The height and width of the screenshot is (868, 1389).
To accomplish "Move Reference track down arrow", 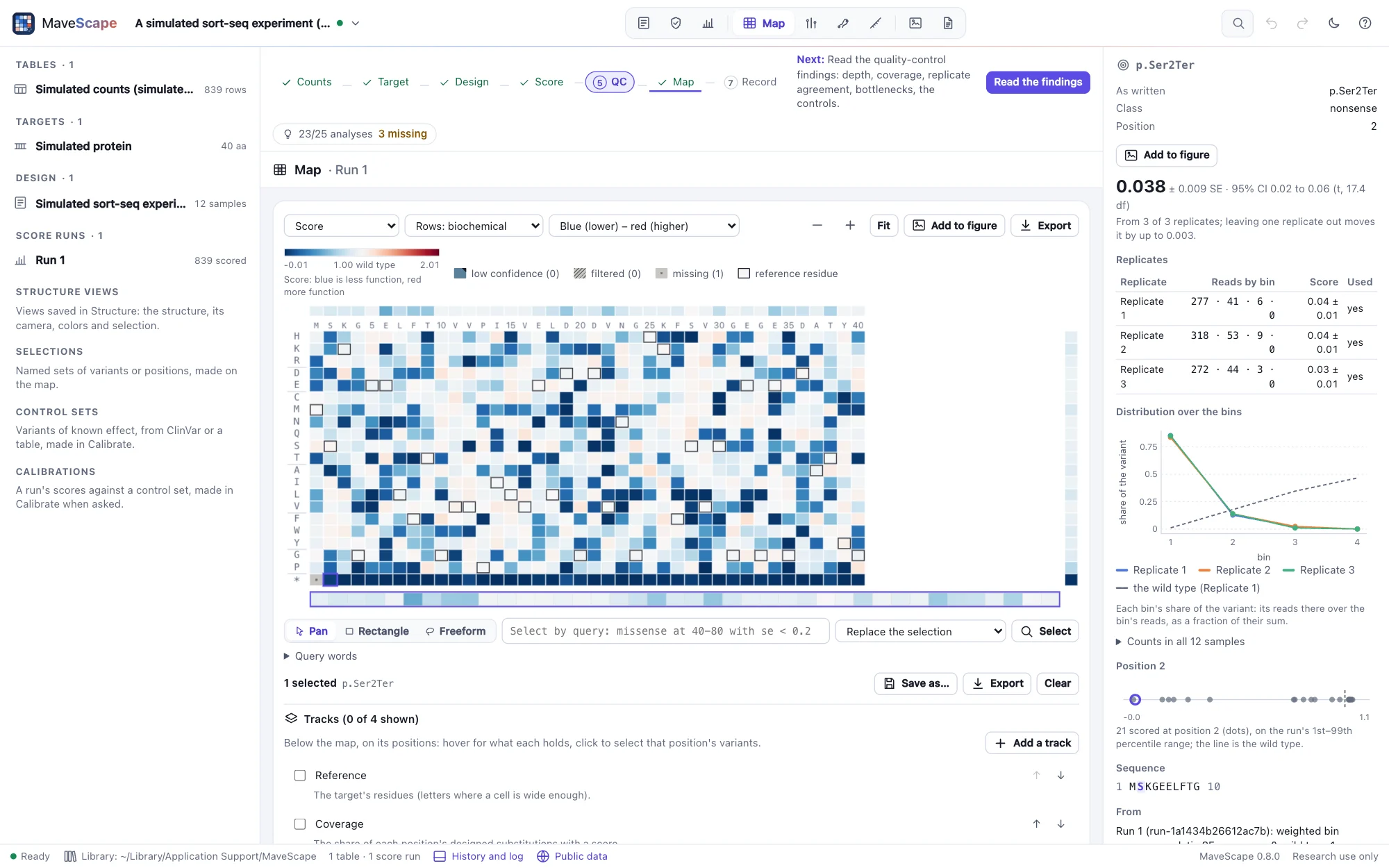I will click(x=1061, y=775).
